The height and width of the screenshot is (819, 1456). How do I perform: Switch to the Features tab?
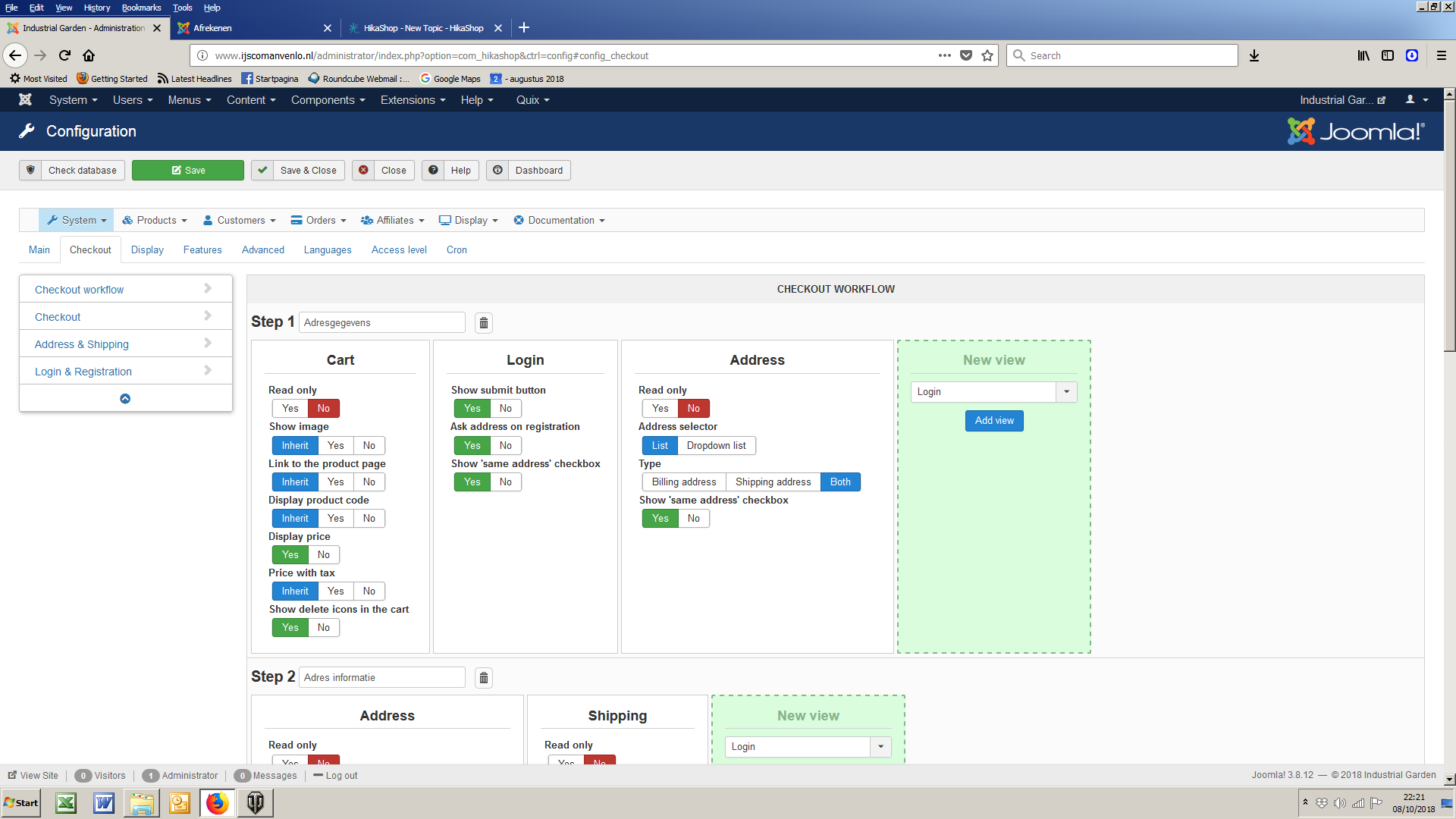[202, 250]
